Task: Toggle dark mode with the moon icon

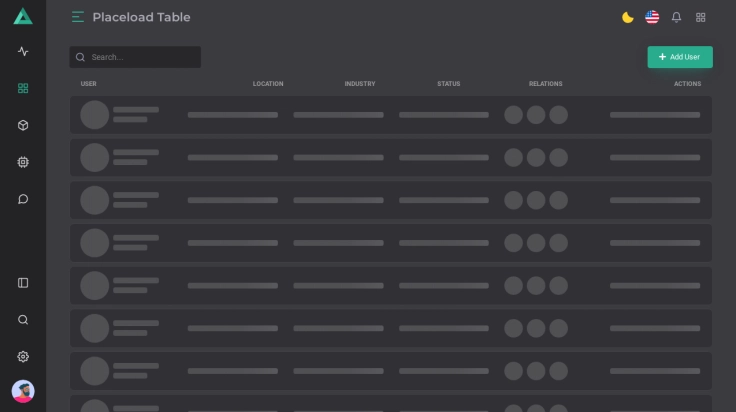Action: point(628,17)
